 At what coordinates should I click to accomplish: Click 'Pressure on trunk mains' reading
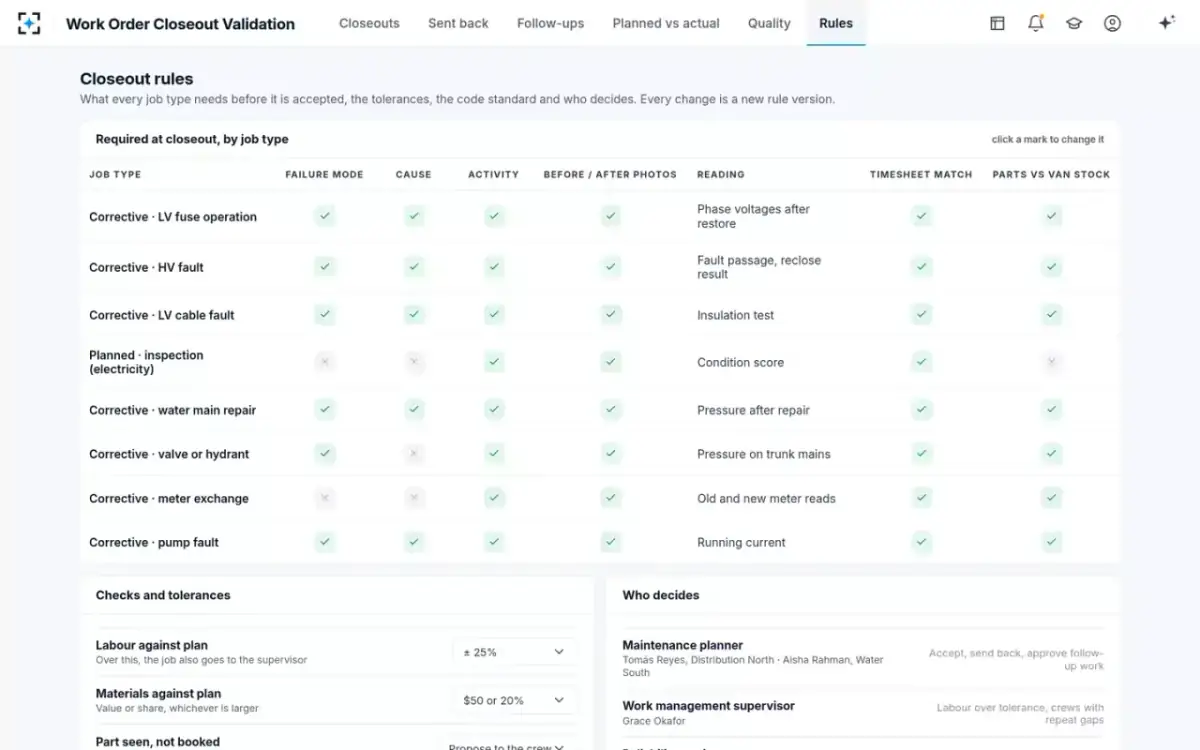(x=764, y=454)
